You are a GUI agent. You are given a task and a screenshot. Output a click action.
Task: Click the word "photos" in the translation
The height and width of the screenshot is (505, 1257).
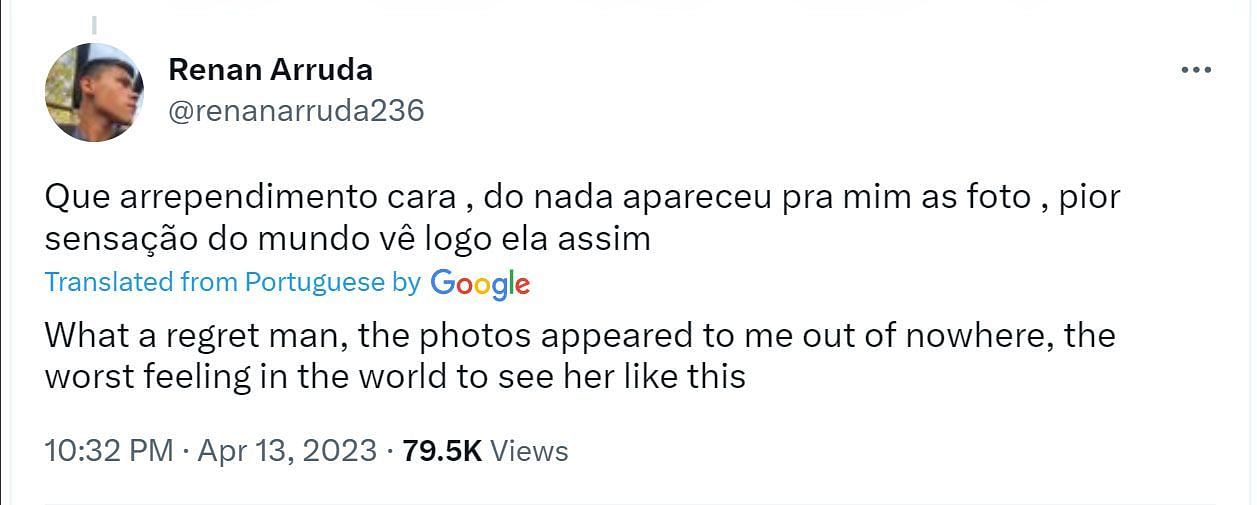pyautogui.click(x=472, y=334)
